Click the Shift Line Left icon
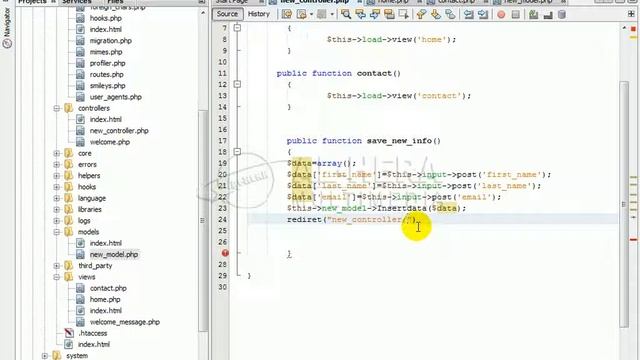The image size is (640, 360). click(x=469, y=14)
